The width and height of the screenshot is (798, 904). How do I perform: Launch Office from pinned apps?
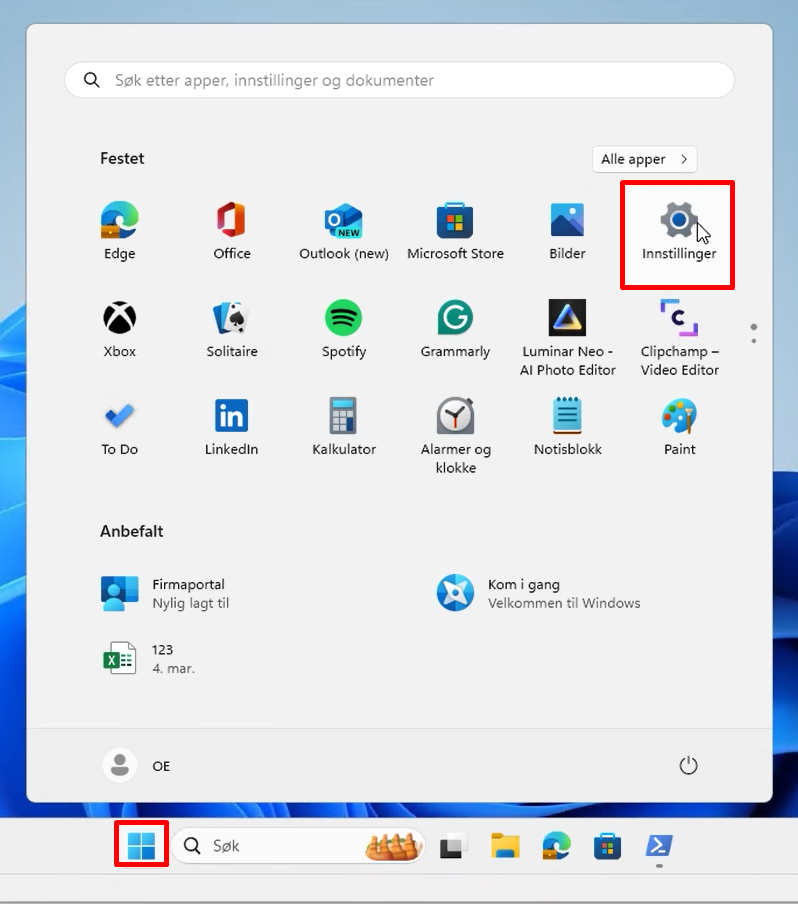[232, 231]
